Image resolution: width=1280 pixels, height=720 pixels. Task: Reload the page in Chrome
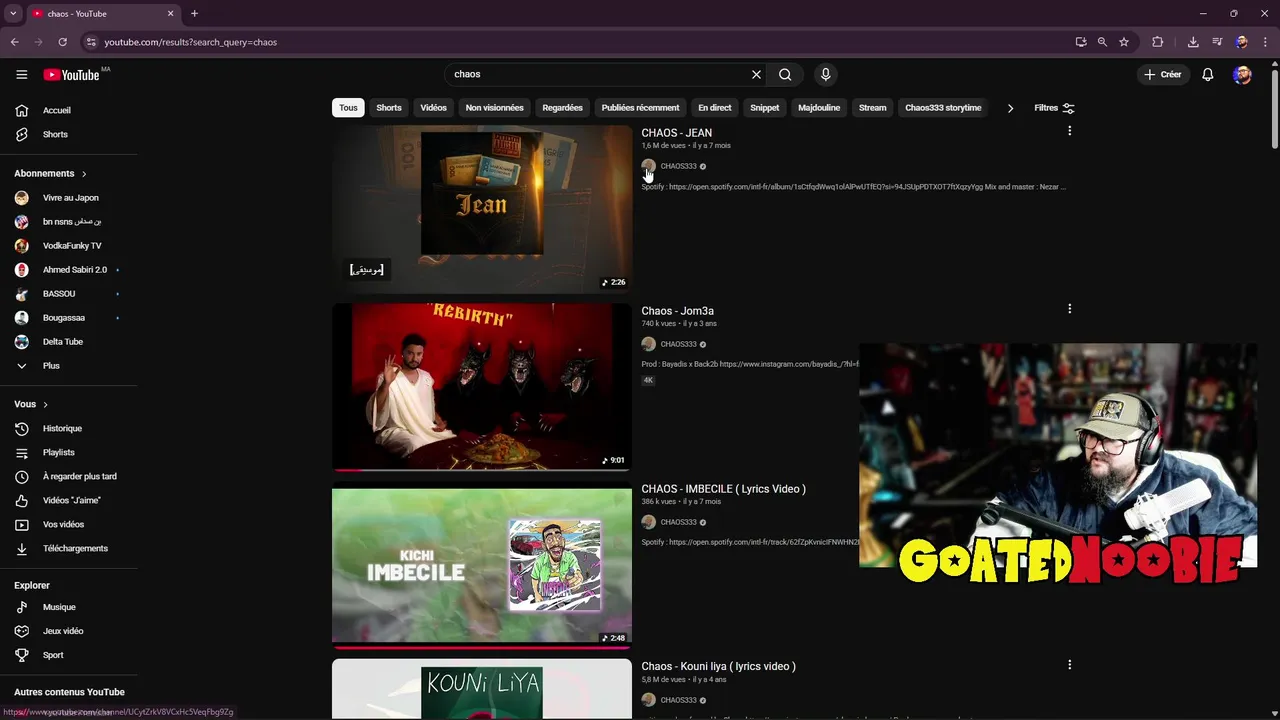[62, 42]
